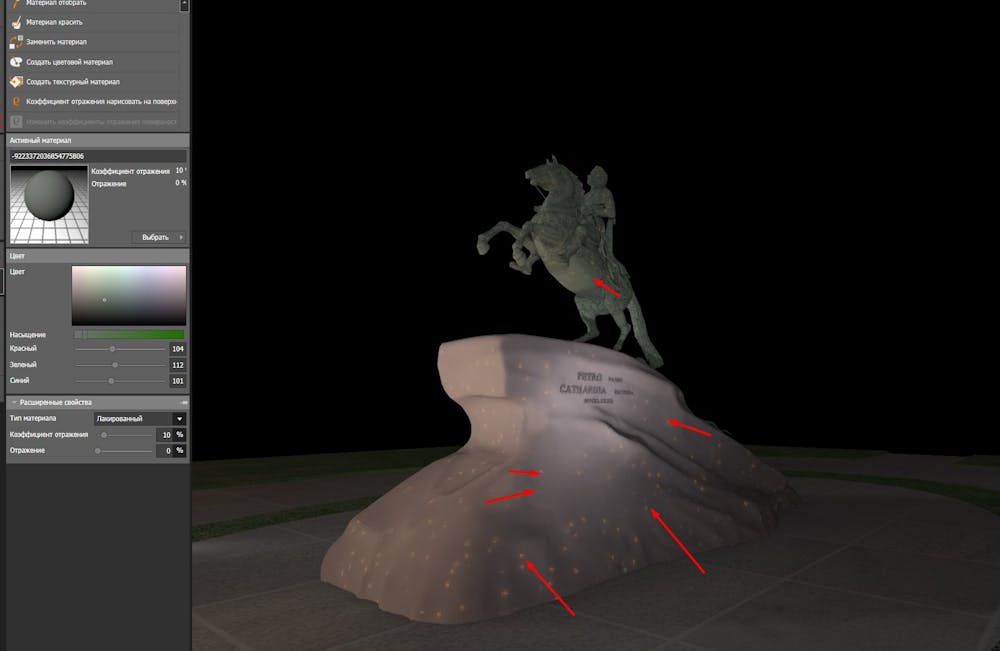1000x651 pixels.
Task: Click the Отражение 0 % text beside the preview
Action: 138,184
